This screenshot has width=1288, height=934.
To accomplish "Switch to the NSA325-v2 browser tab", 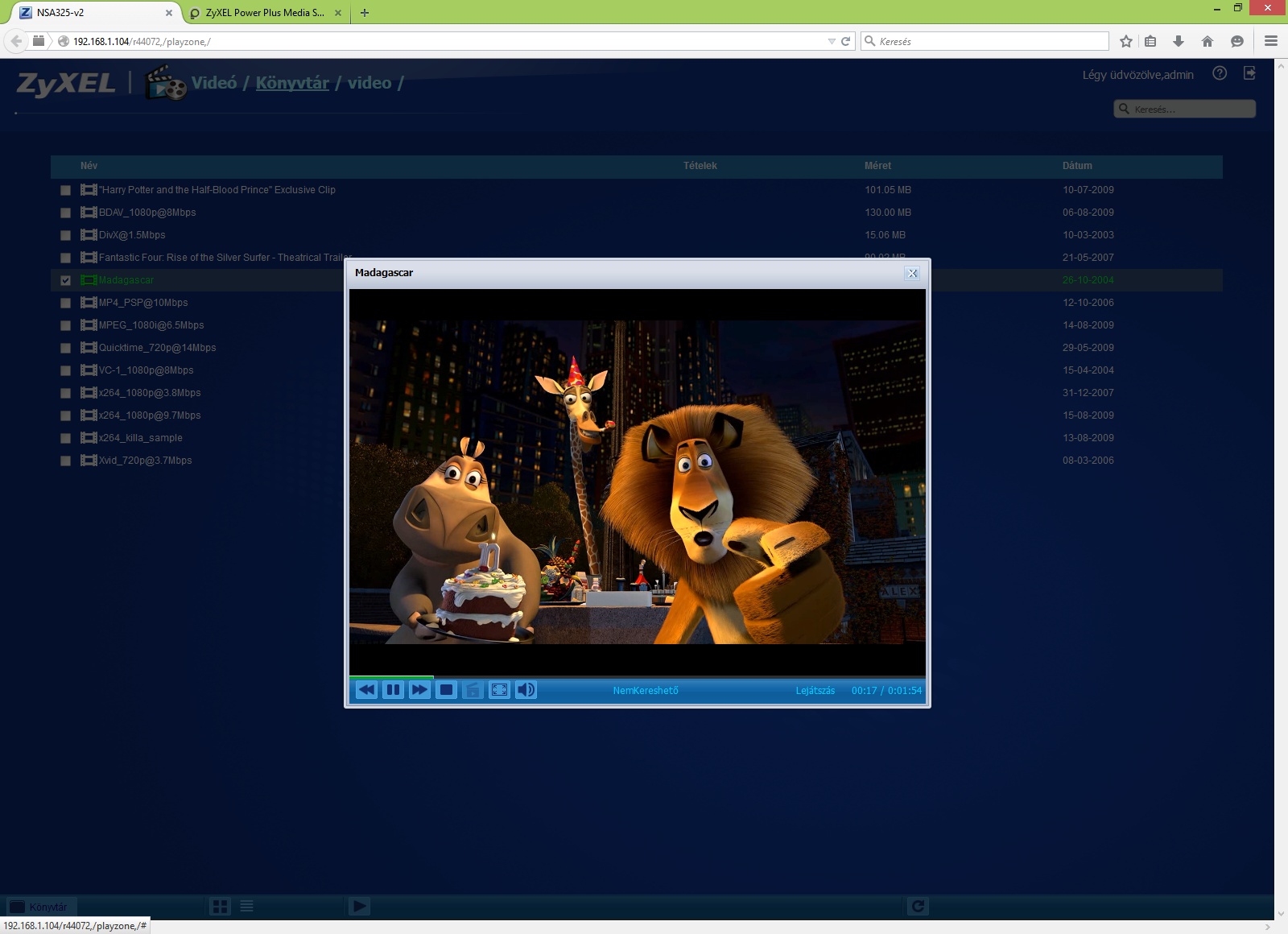I will click(95, 13).
